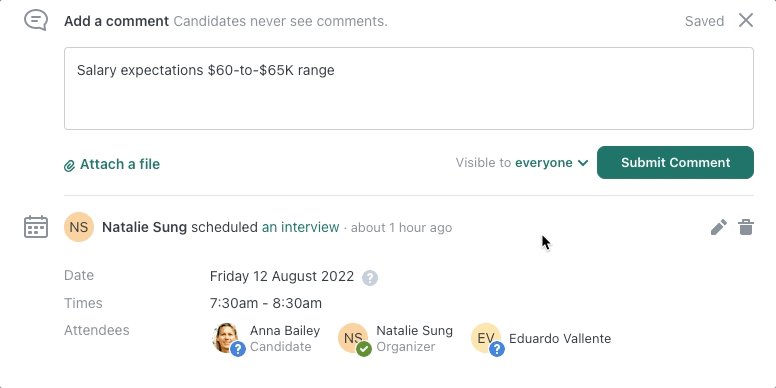The width and height of the screenshot is (776, 388).
Task: Submit the comment
Action: [675, 162]
